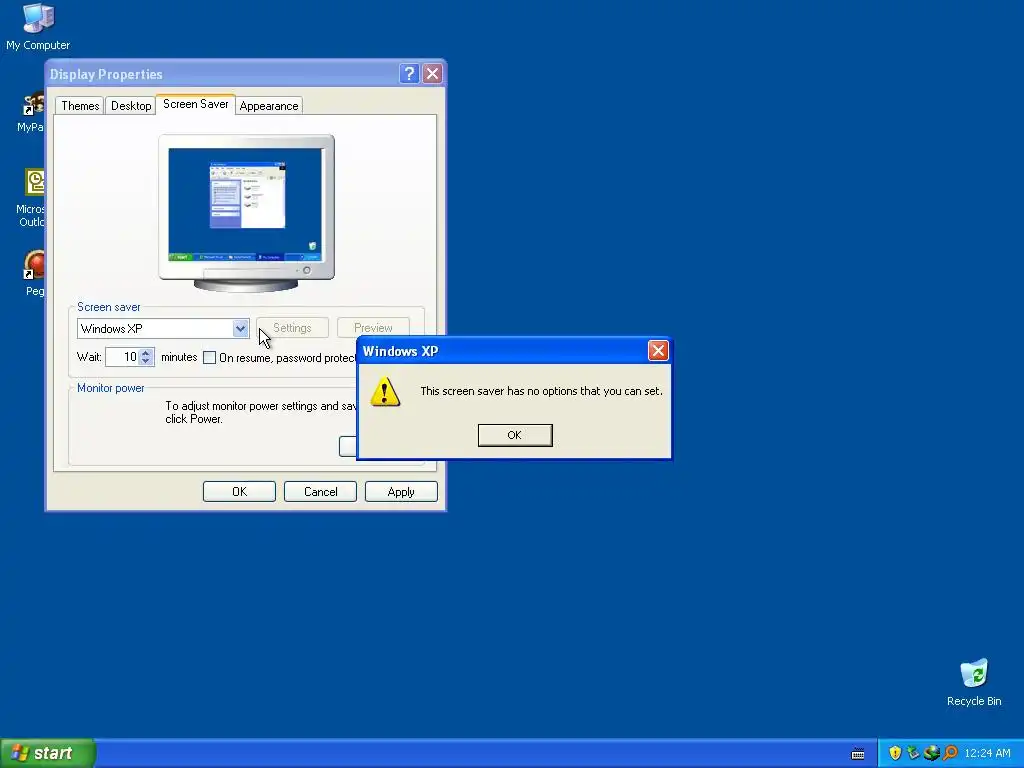Viewport: 1024px width, 768px height.
Task: Click the keyboard icon on the taskbar
Action: (857, 754)
